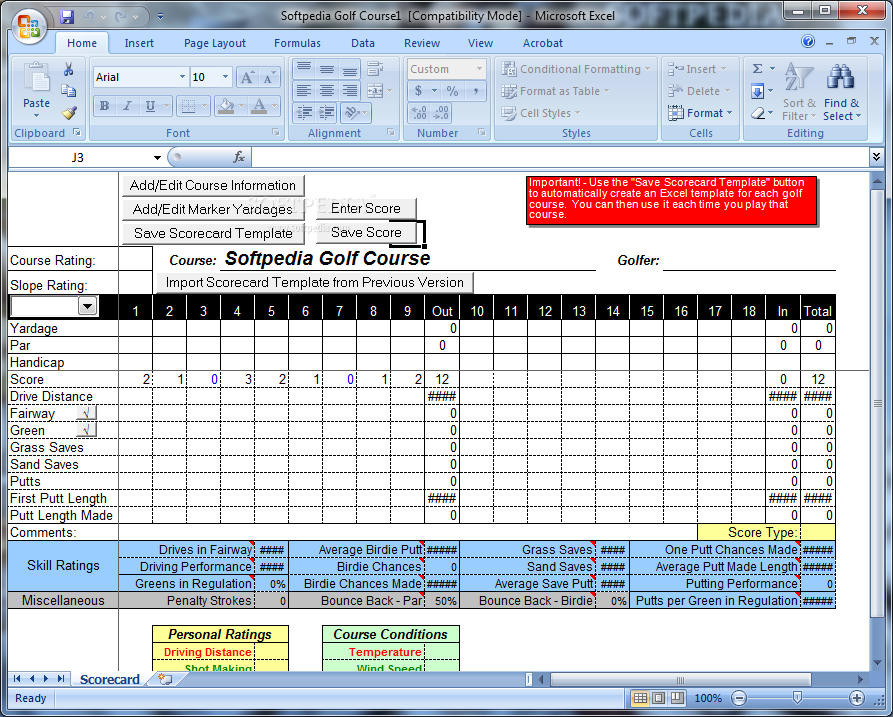The image size is (893, 717).
Task: Open the tee marker combo box
Action: click(87, 306)
